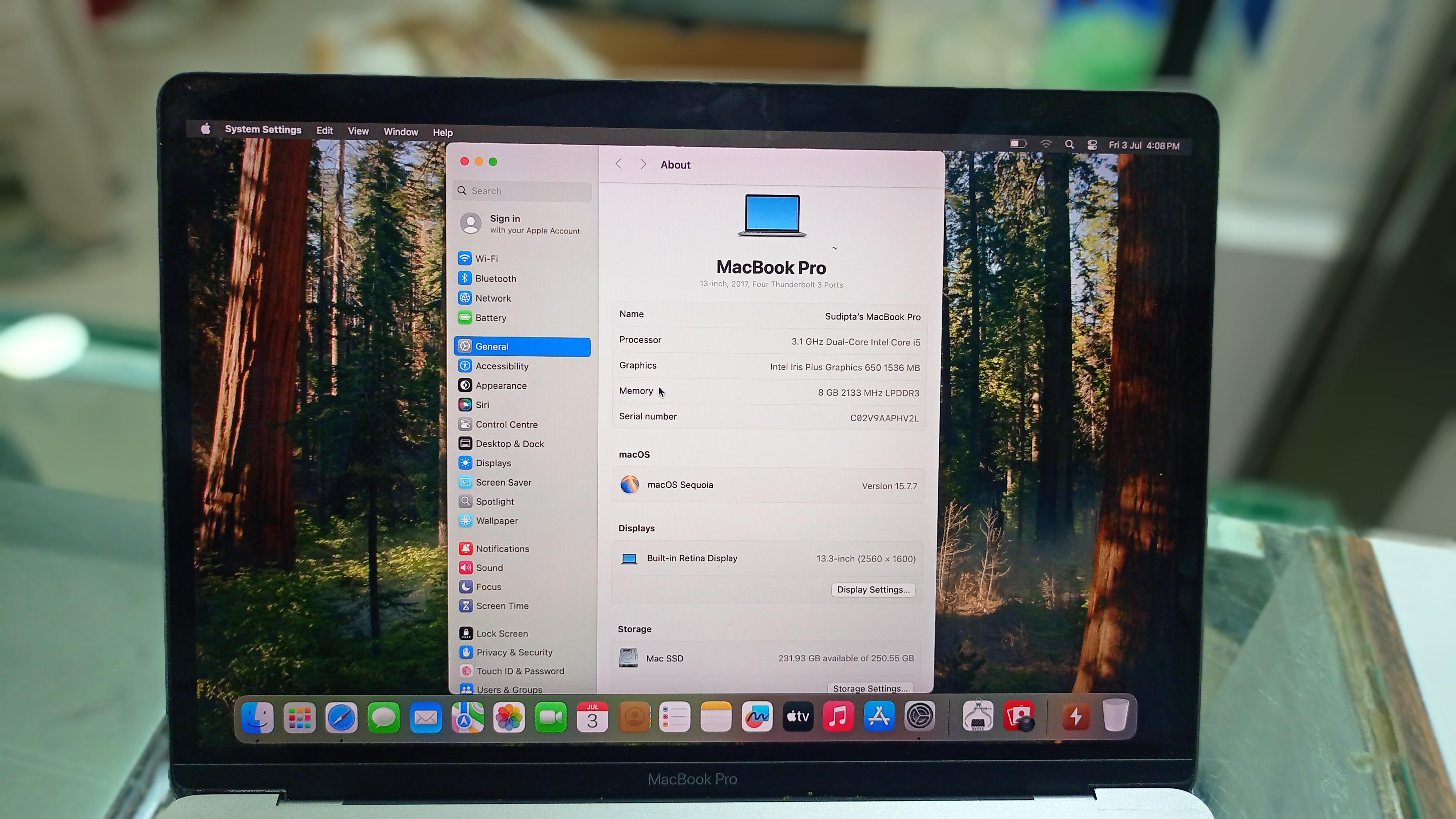
Task: Launch Music from the Dock
Action: tap(839, 716)
